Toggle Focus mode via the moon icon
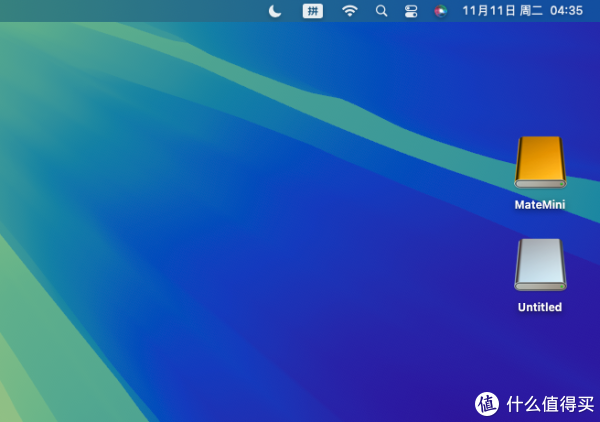Viewport: 600px width, 422px height. pyautogui.click(x=276, y=10)
